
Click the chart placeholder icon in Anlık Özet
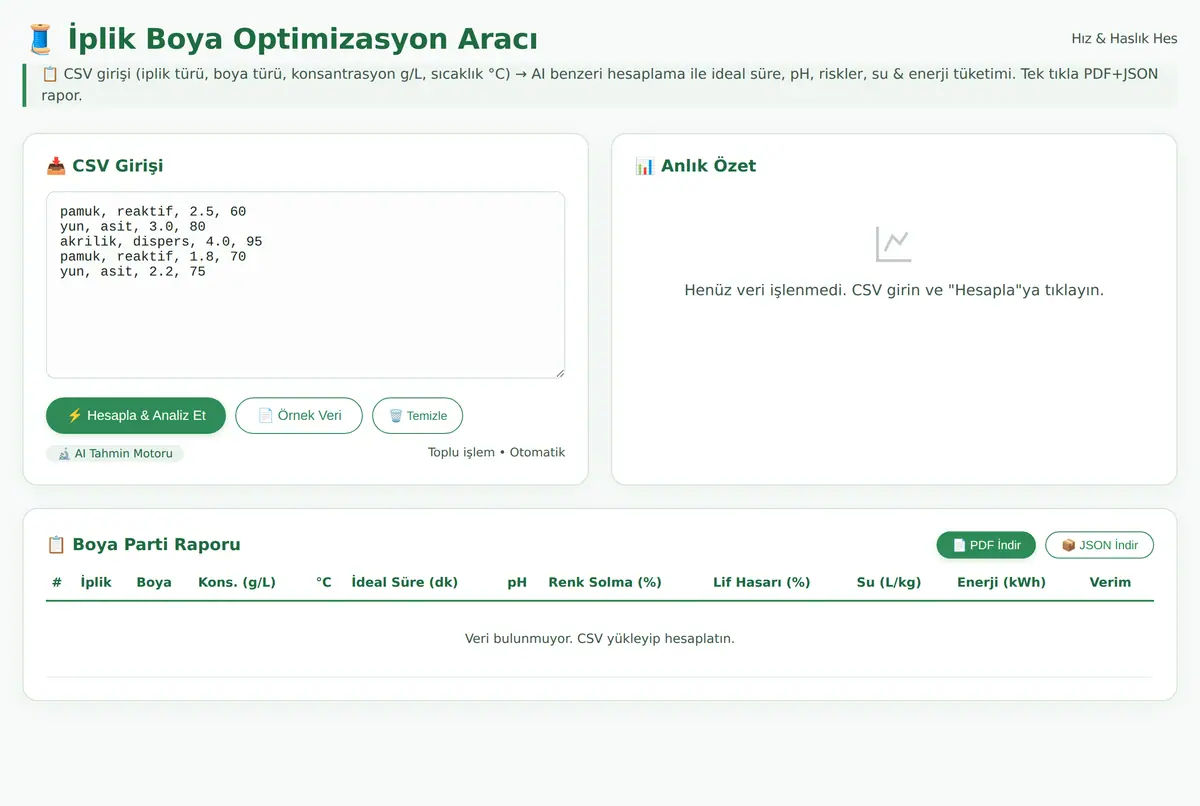click(893, 244)
